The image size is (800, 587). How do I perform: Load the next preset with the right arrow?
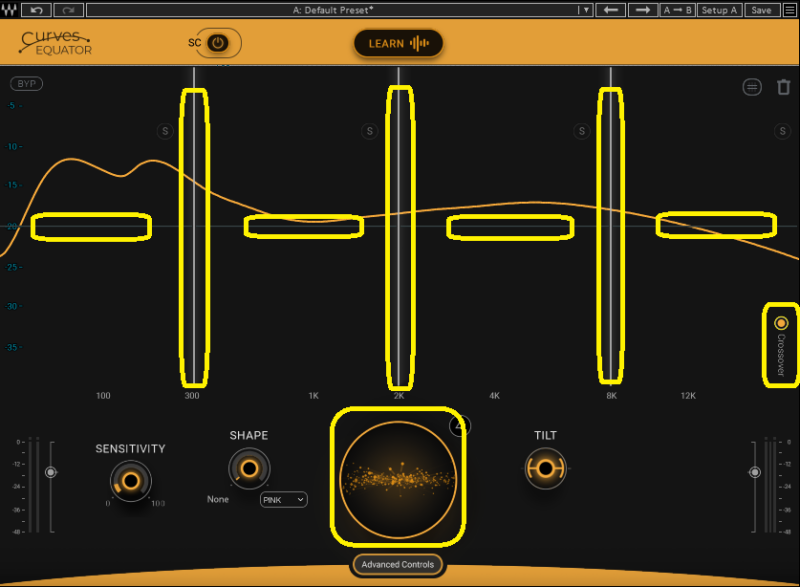click(643, 10)
